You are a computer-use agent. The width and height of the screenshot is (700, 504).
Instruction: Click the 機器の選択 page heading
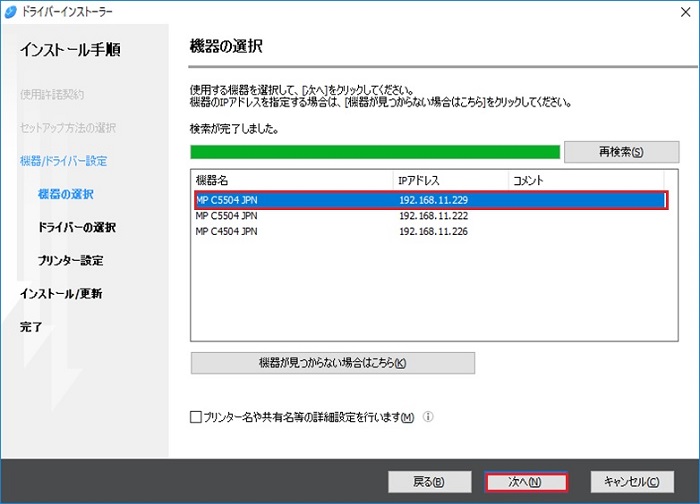(x=226, y=46)
